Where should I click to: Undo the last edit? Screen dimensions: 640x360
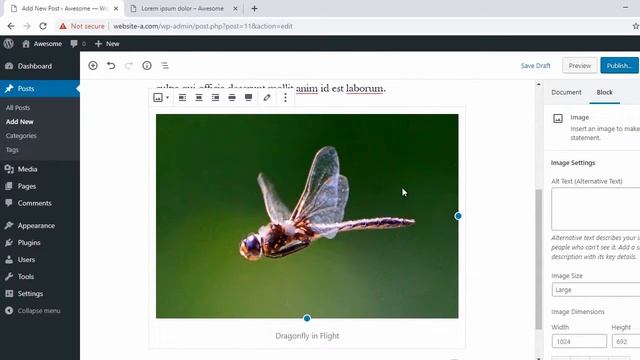click(x=111, y=65)
